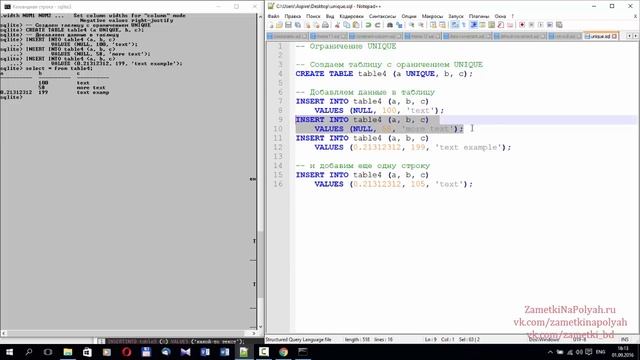Viewport: 640px width, 360px height.
Task: Click the Save Recorded Macro icon
Action: (559, 25)
